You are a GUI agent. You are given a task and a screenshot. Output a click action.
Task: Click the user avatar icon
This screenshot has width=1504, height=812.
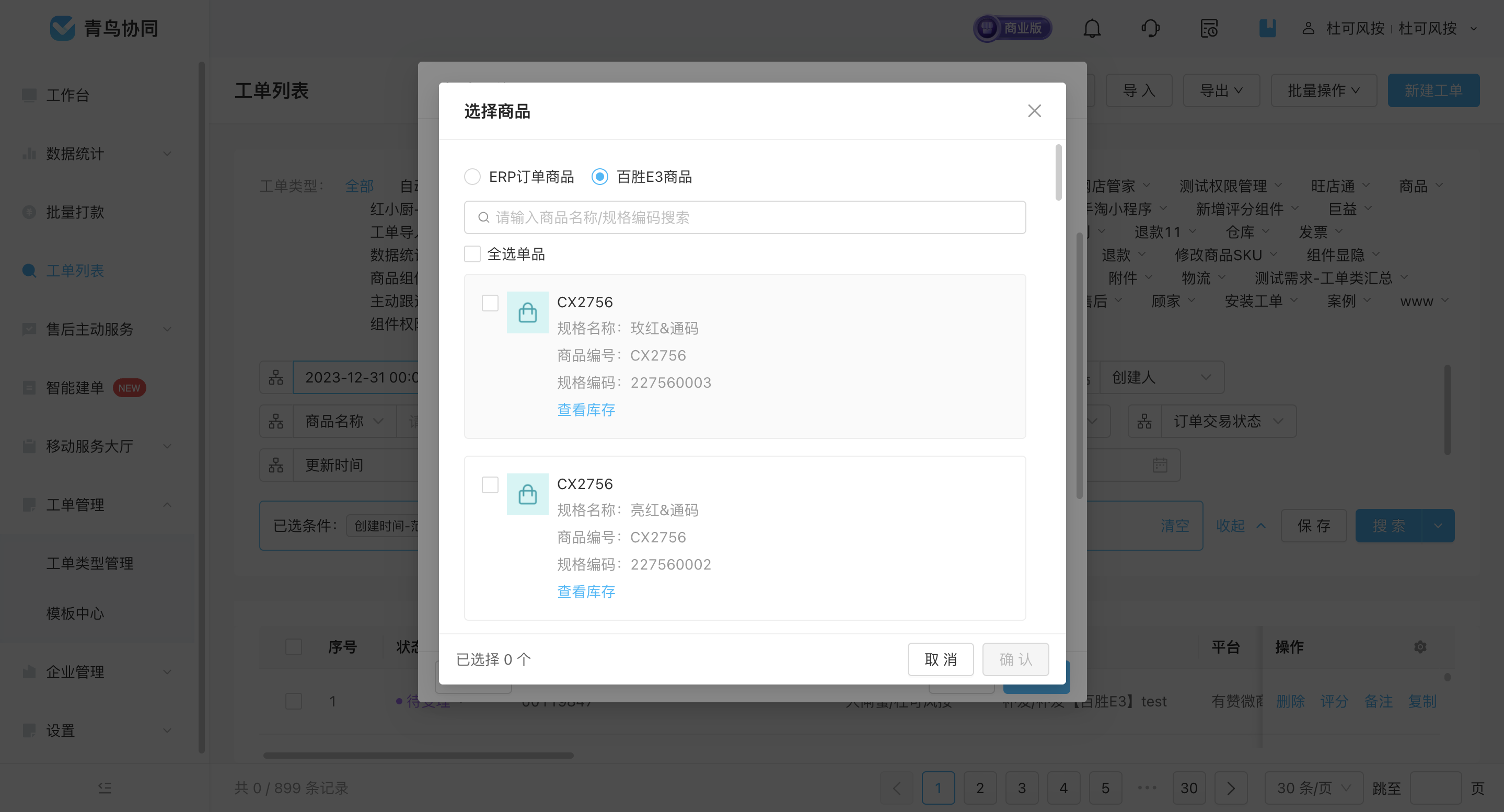pos(1308,28)
